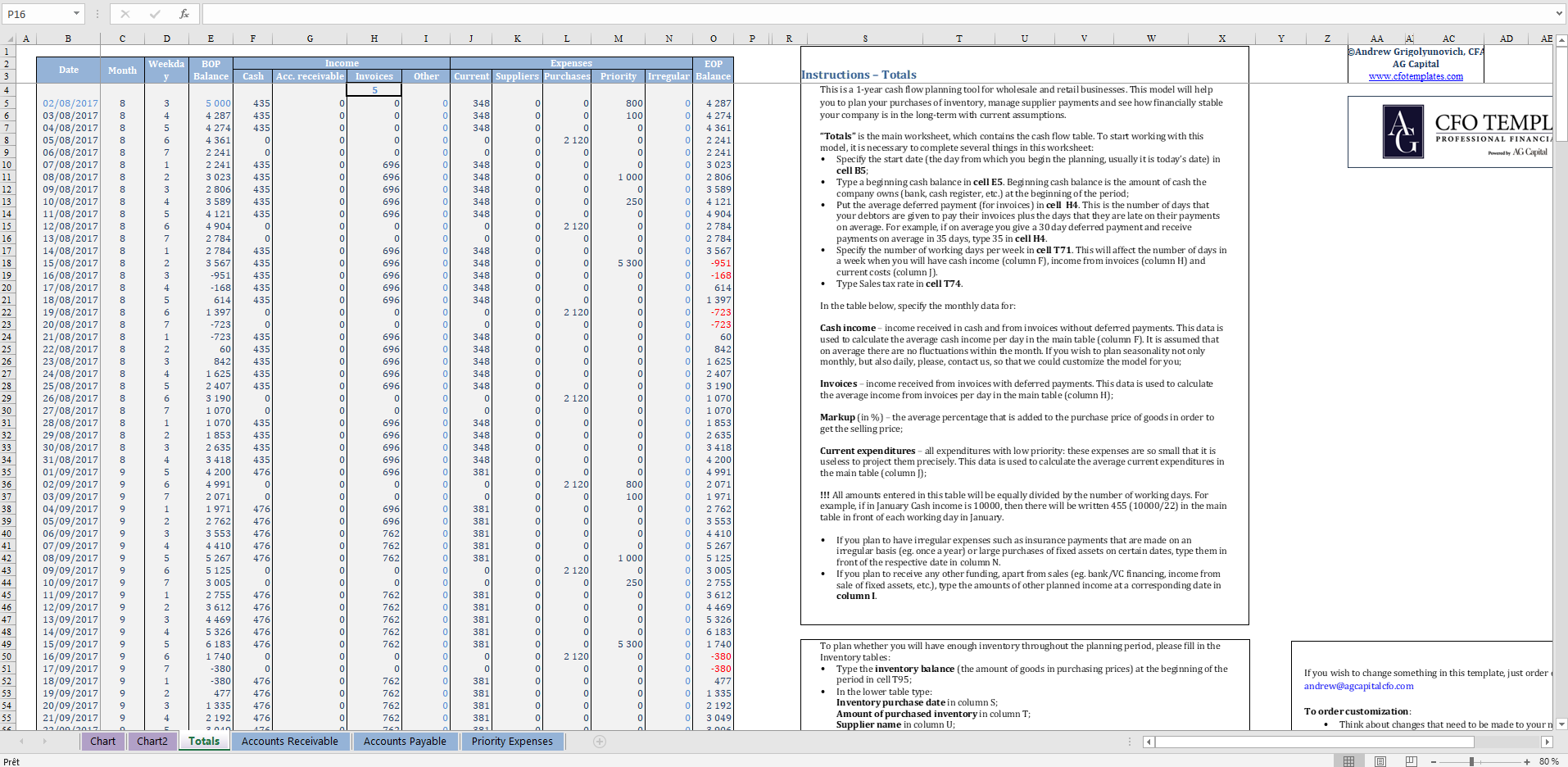Select column header S
The height and width of the screenshot is (767, 1568).
pos(865,39)
